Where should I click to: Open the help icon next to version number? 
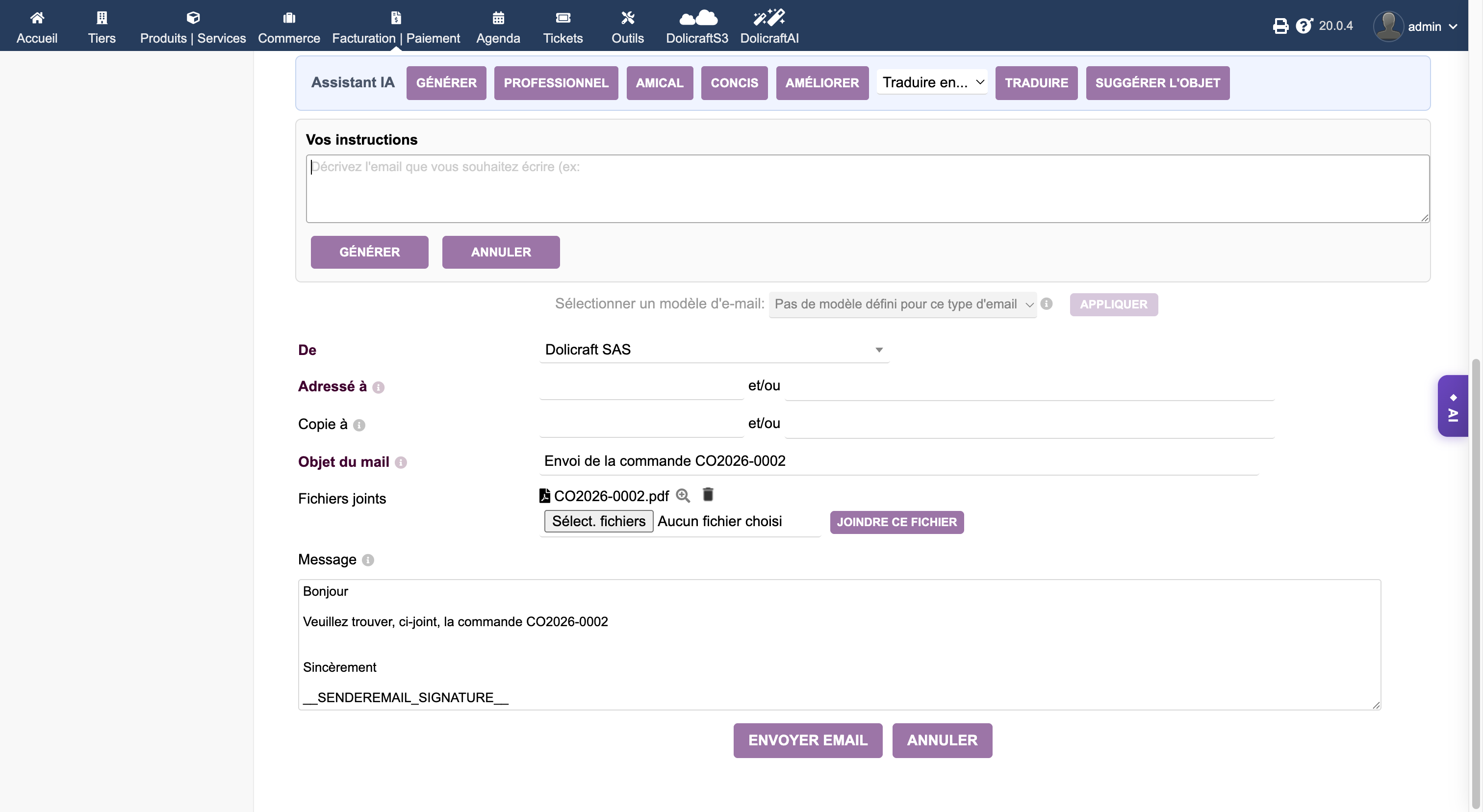point(1304,26)
